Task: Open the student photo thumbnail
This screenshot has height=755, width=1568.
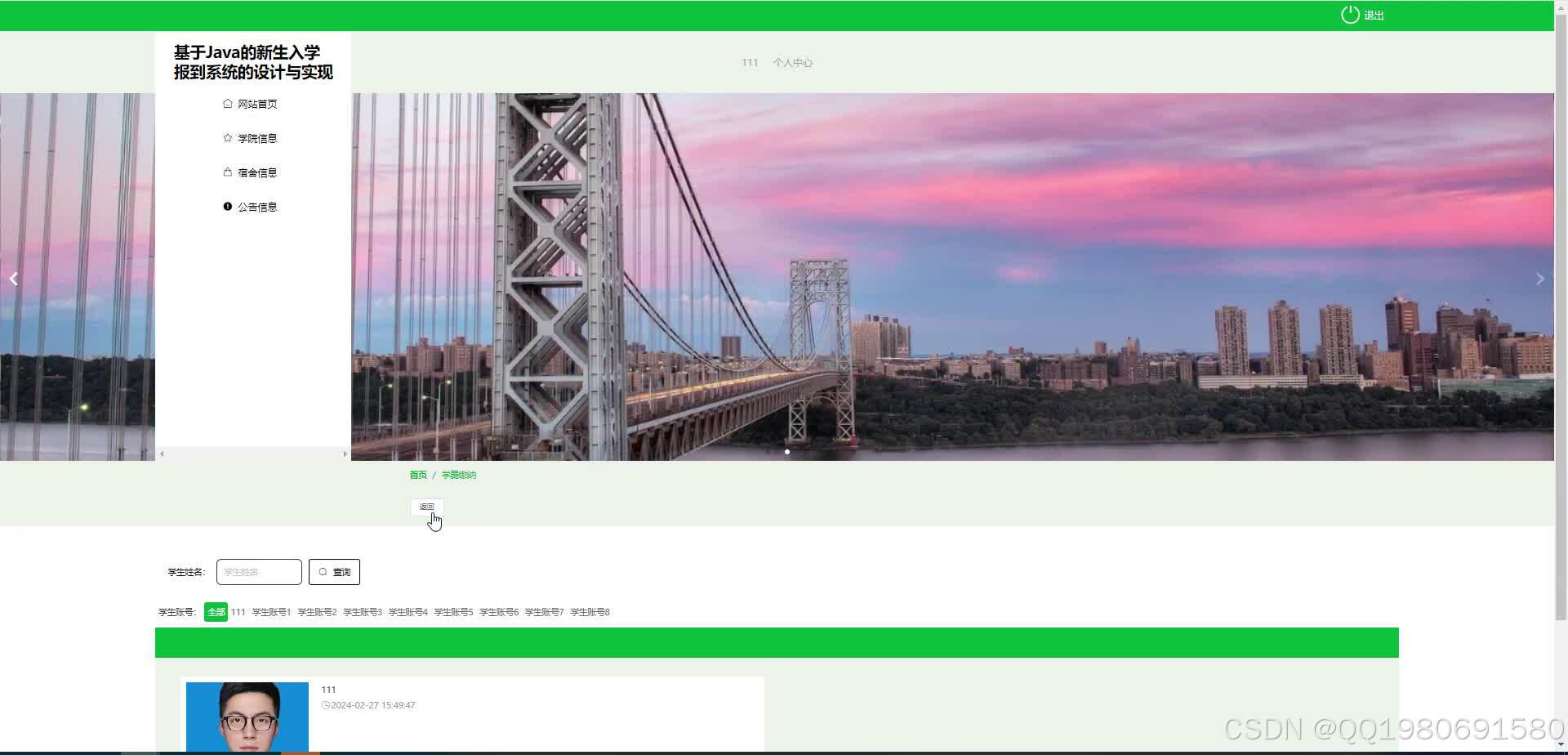Action: click(x=247, y=717)
